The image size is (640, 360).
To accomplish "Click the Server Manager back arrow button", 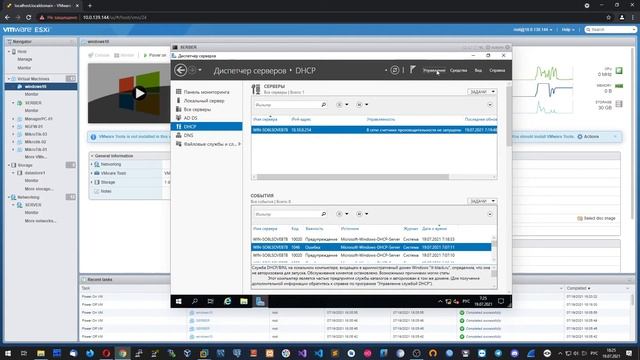I will point(180,70).
